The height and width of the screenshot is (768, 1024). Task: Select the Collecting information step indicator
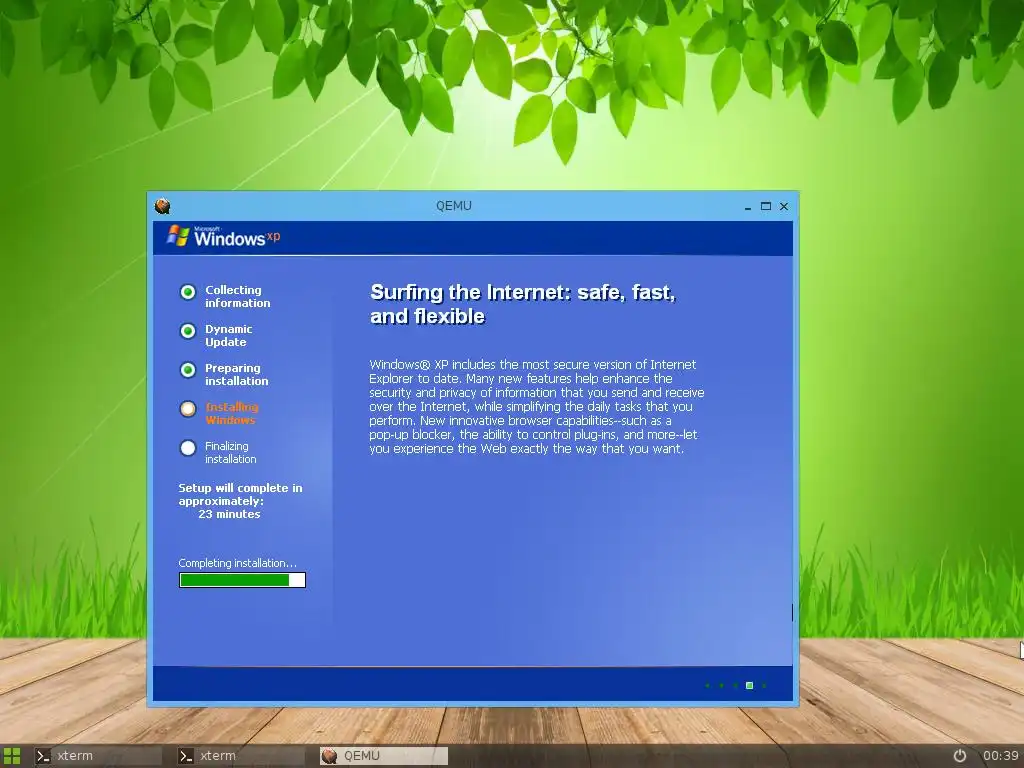pyautogui.click(x=188, y=292)
